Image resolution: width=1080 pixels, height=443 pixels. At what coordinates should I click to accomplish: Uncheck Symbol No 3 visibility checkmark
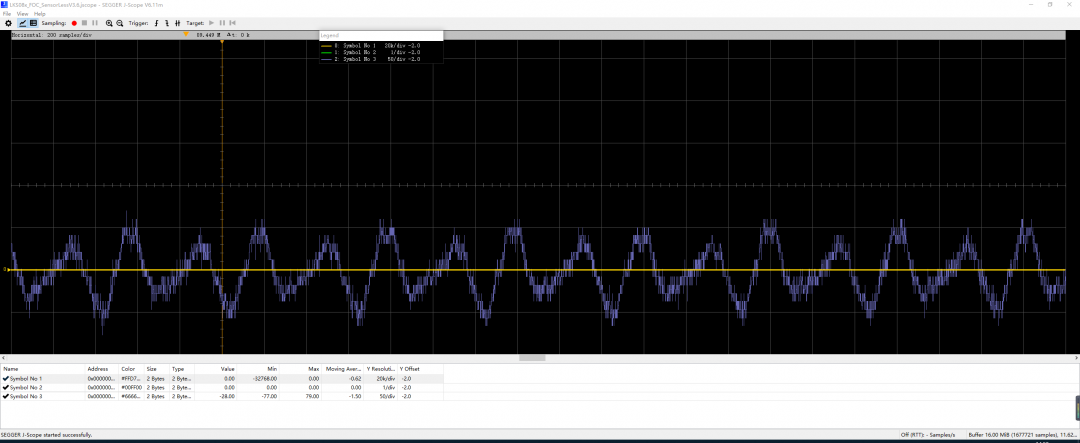6,396
